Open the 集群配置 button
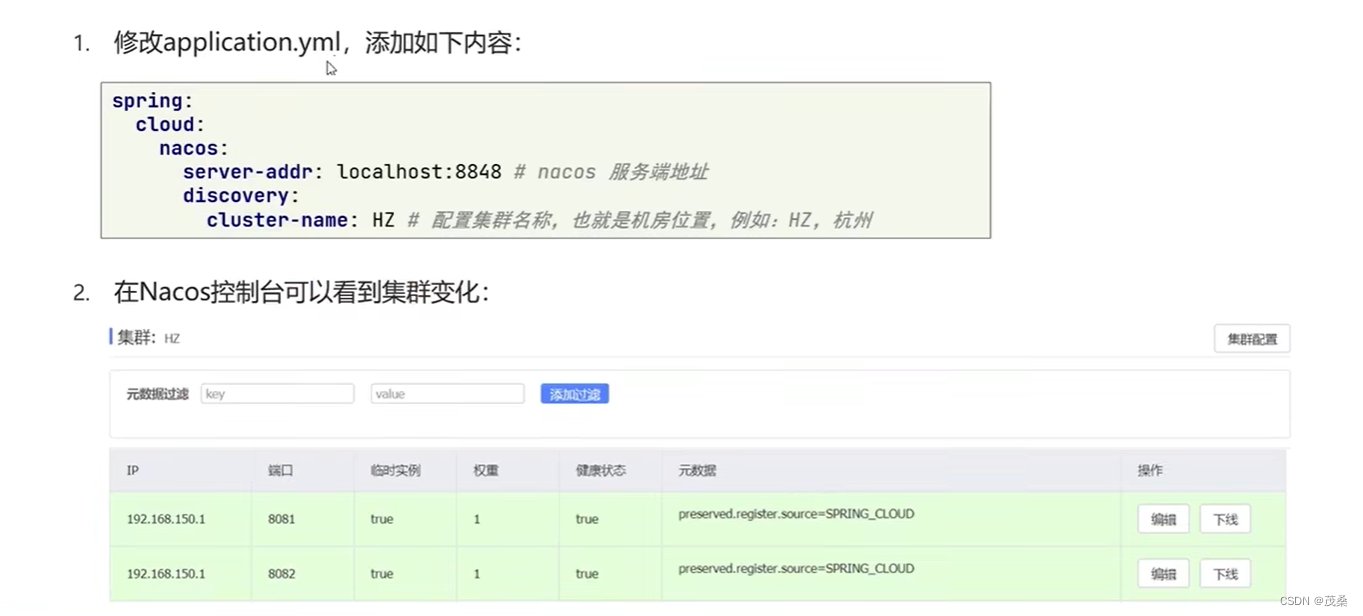The width and height of the screenshot is (1363, 616). 1252,339
